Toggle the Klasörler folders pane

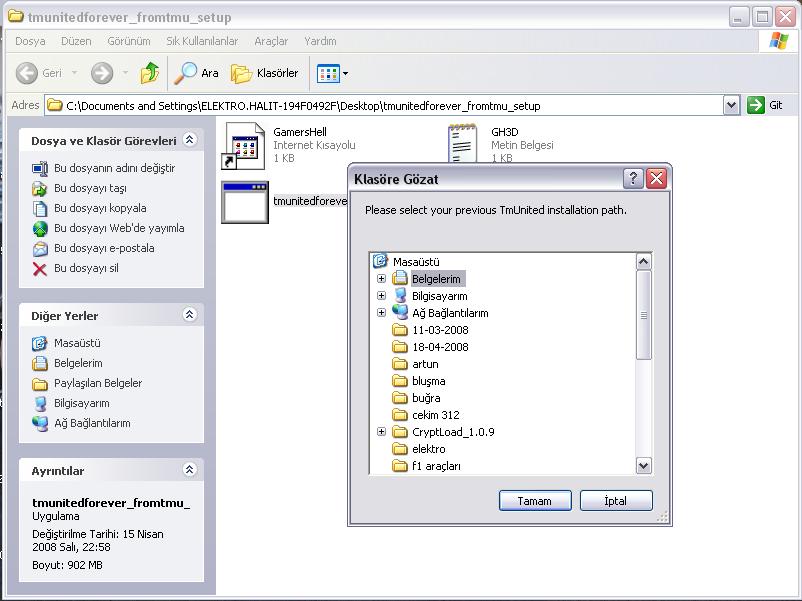click(x=264, y=73)
